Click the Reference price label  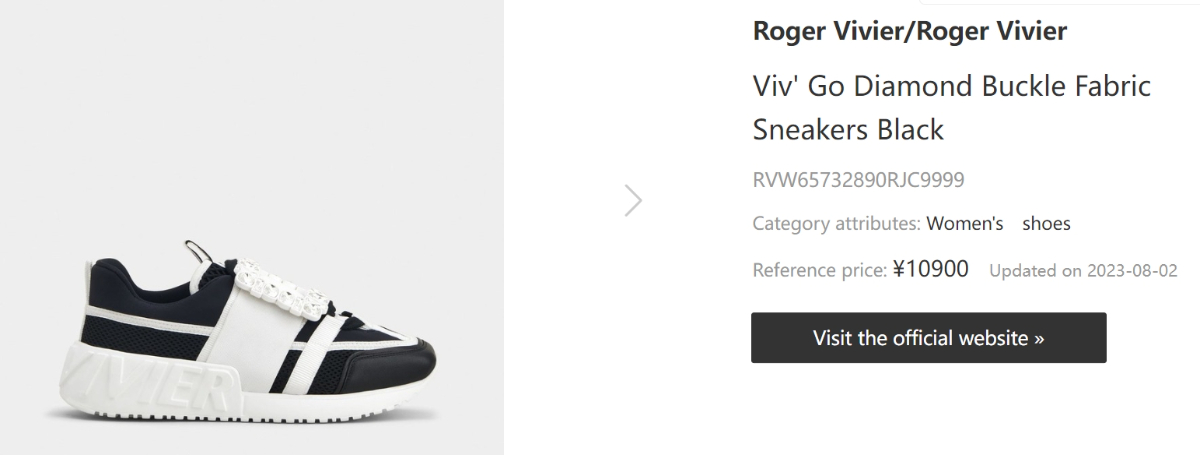[818, 270]
